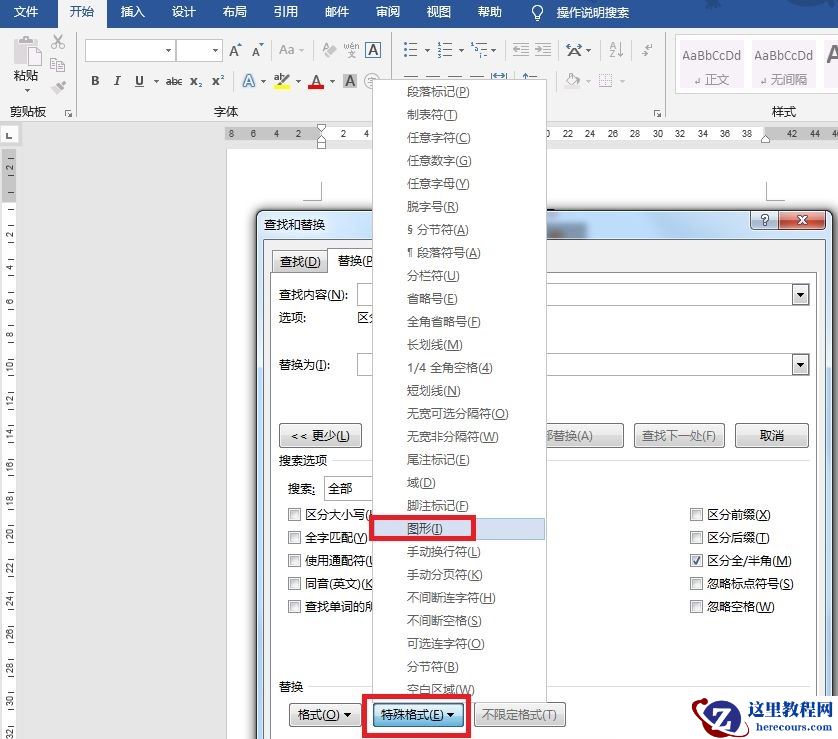This screenshot has width=838, height=739.
Task: Apply the 正文 style
Action: point(711,65)
